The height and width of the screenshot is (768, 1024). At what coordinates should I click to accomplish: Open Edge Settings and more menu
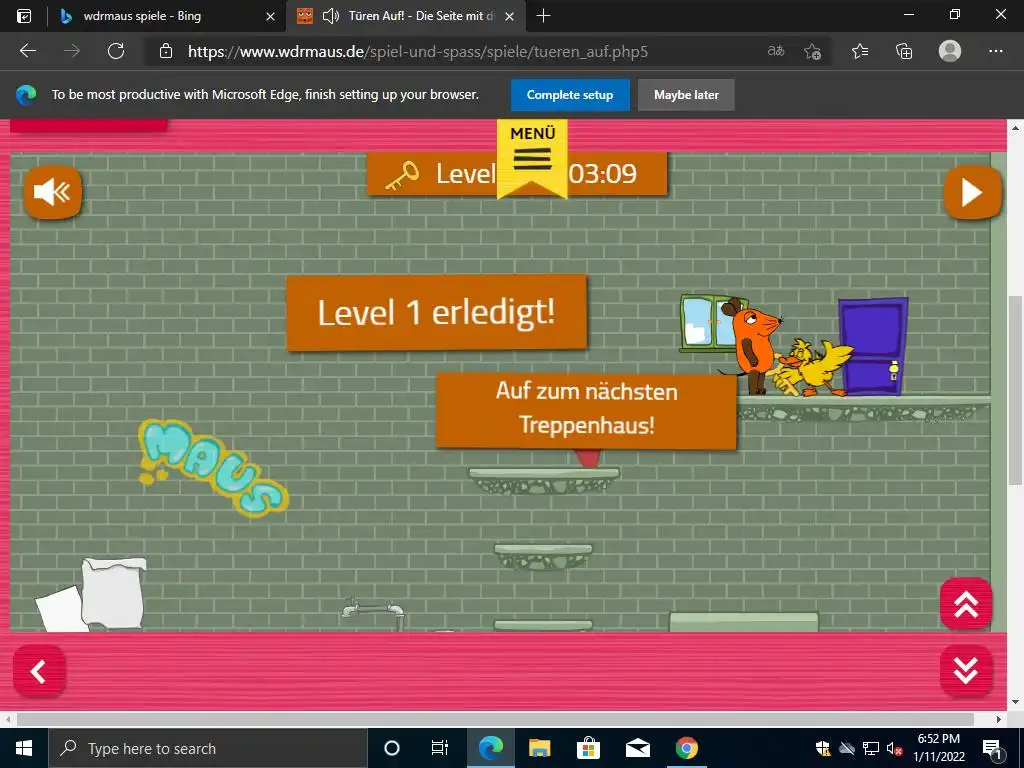click(995, 51)
